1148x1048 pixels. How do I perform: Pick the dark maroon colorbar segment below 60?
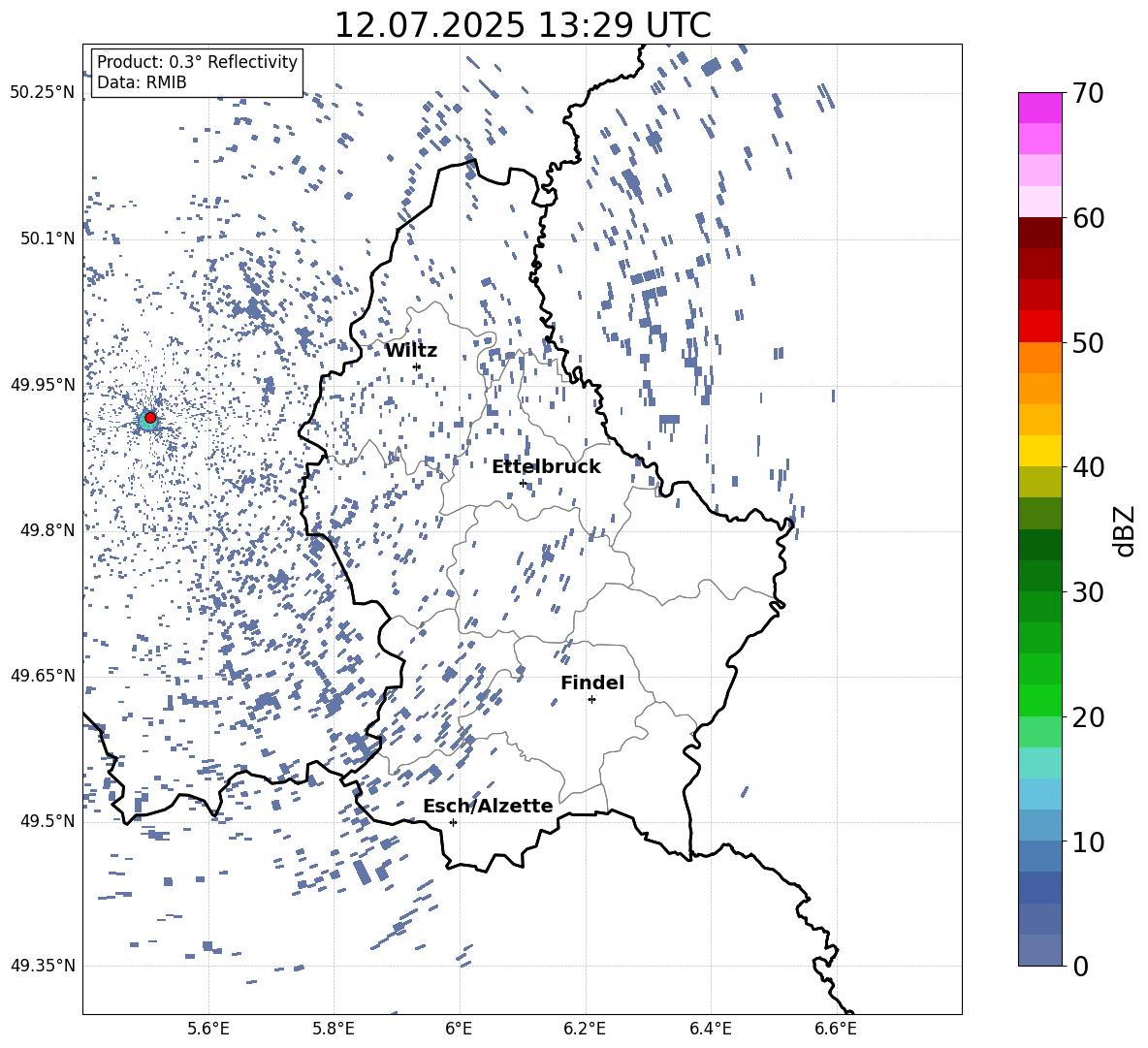(1039, 233)
